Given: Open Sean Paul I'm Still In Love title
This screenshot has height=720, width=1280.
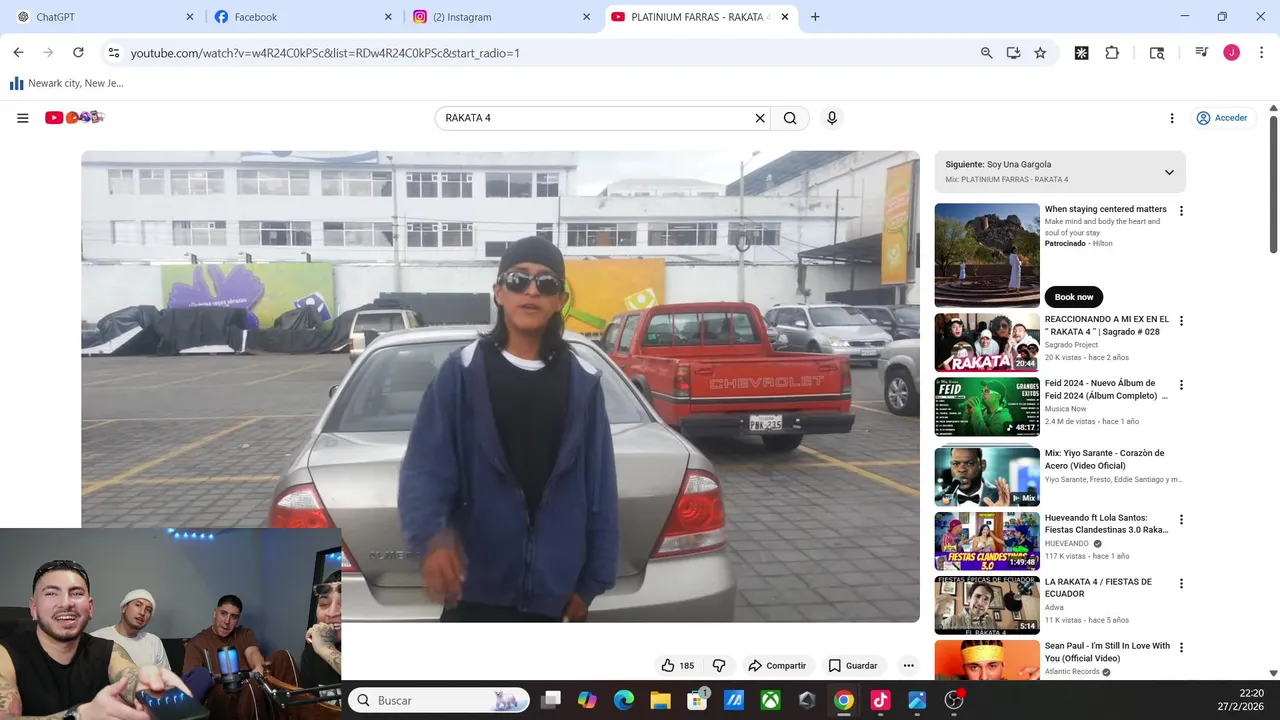Looking at the screenshot, I should [1107, 651].
